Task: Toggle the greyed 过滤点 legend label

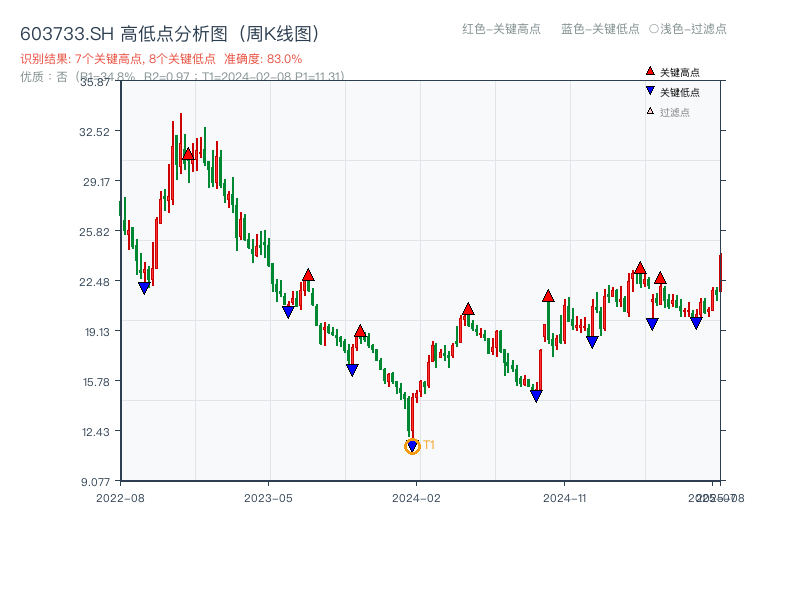Action: pos(674,112)
